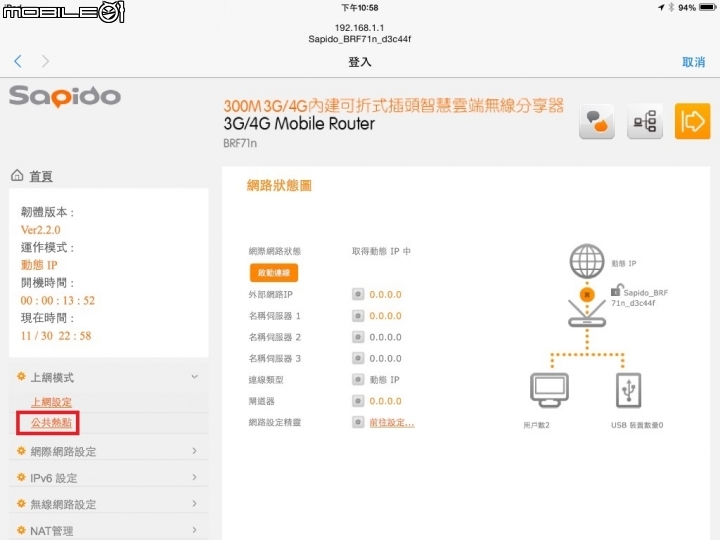Open the 公共熱點 link
This screenshot has height=540, width=720.
pos(51,422)
